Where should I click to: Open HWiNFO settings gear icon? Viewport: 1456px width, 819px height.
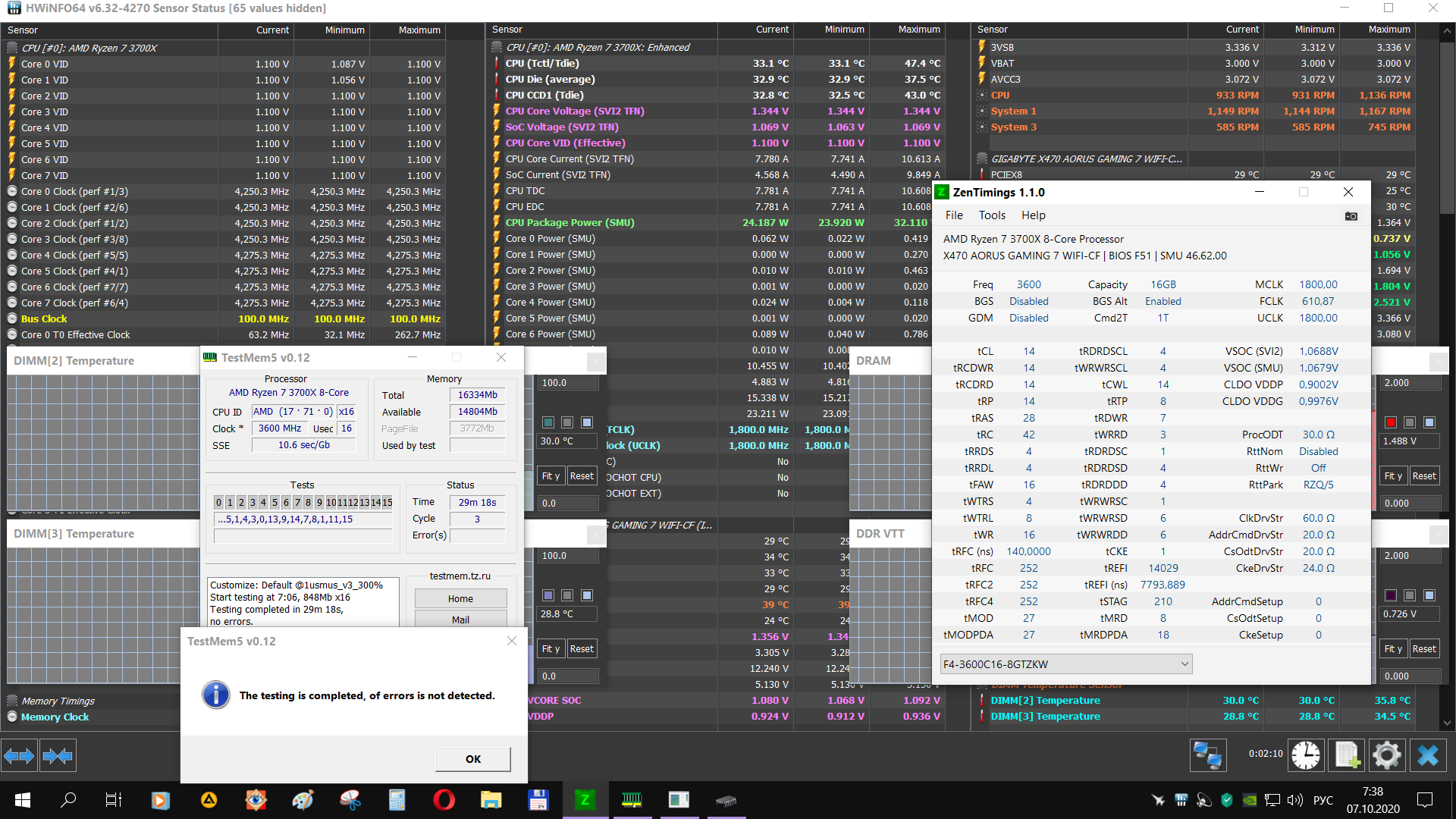click(x=1386, y=755)
